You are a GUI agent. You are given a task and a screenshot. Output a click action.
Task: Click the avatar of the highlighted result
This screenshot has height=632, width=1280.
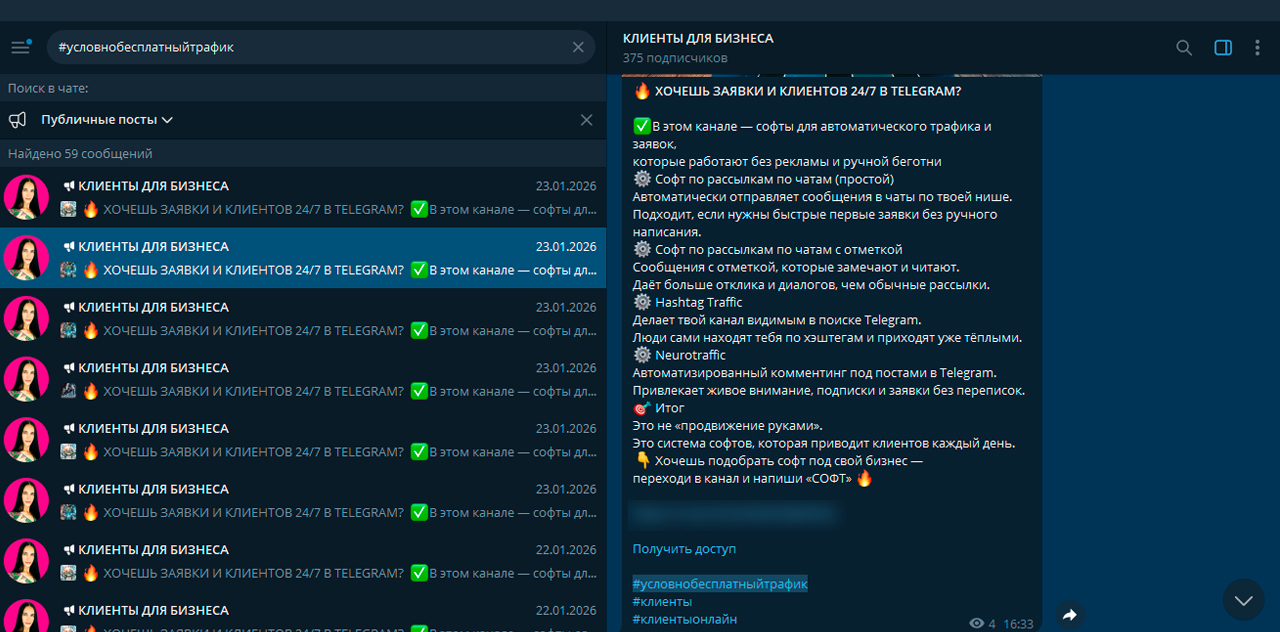(x=27, y=258)
